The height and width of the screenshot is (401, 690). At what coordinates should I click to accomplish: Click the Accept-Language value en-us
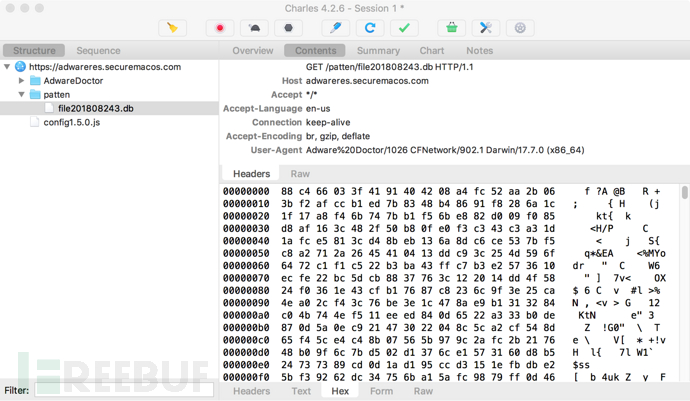click(x=318, y=109)
